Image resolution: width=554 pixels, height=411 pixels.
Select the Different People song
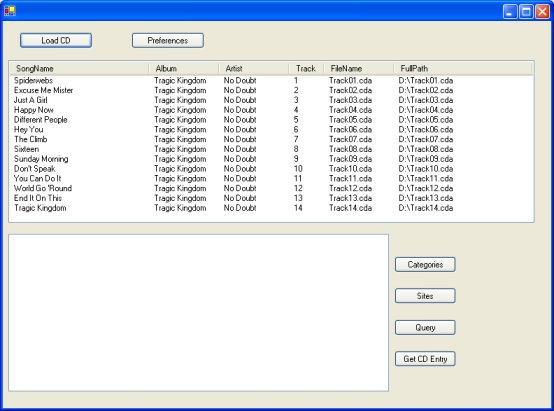pyautogui.click(x=41, y=120)
